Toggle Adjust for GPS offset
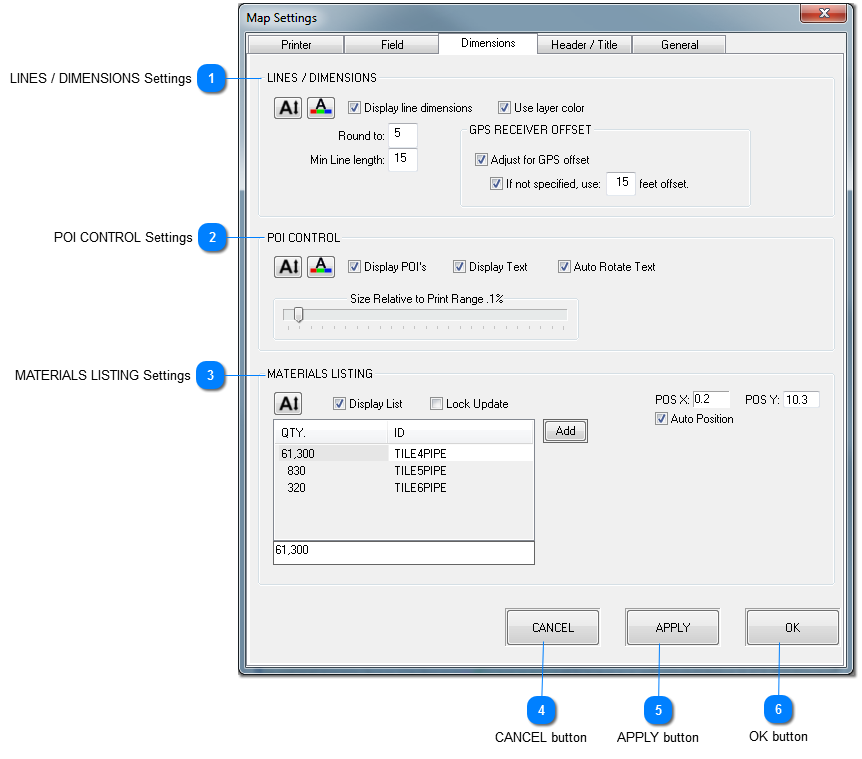Viewport: 862px width, 759px height. click(x=482, y=159)
